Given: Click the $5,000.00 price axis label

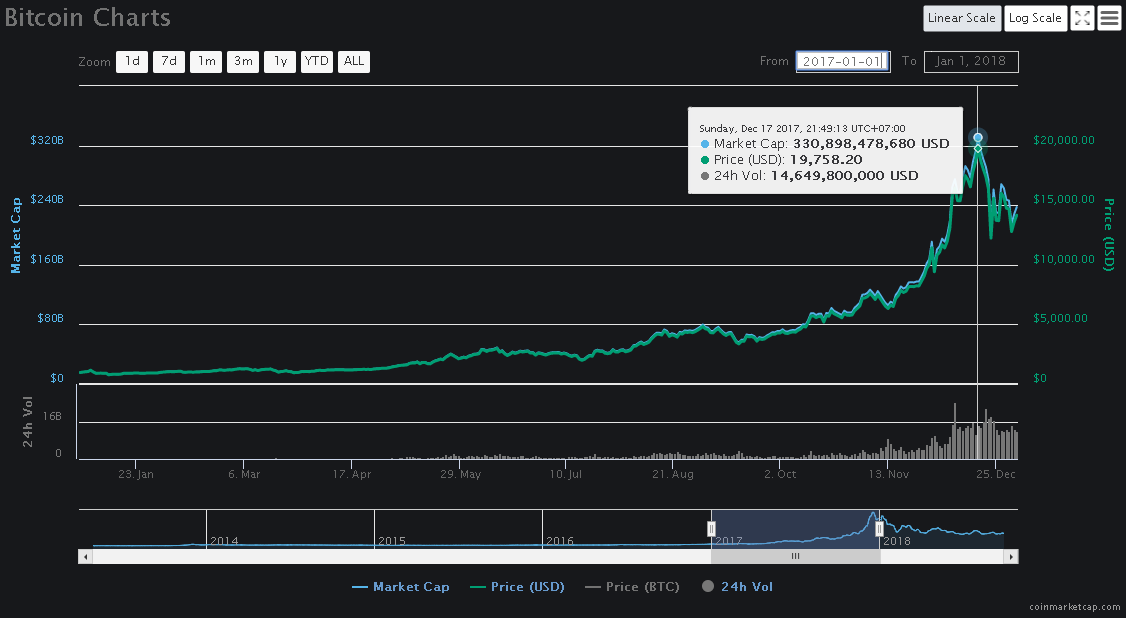Looking at the screenshot, I should coord(1061,318).
